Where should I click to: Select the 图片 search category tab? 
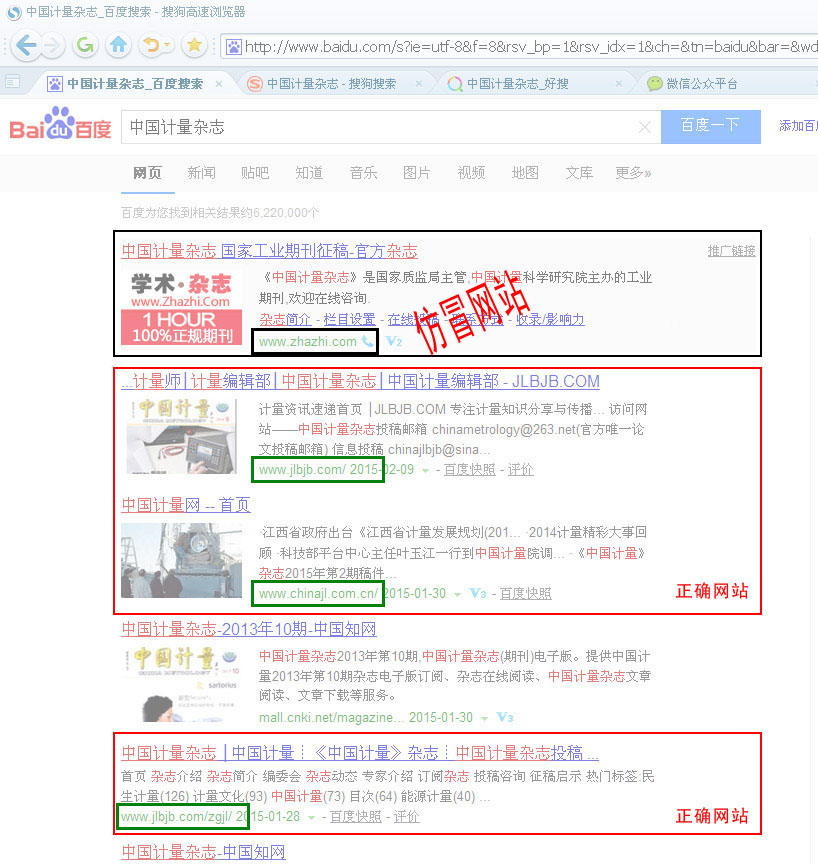[417, 173]
